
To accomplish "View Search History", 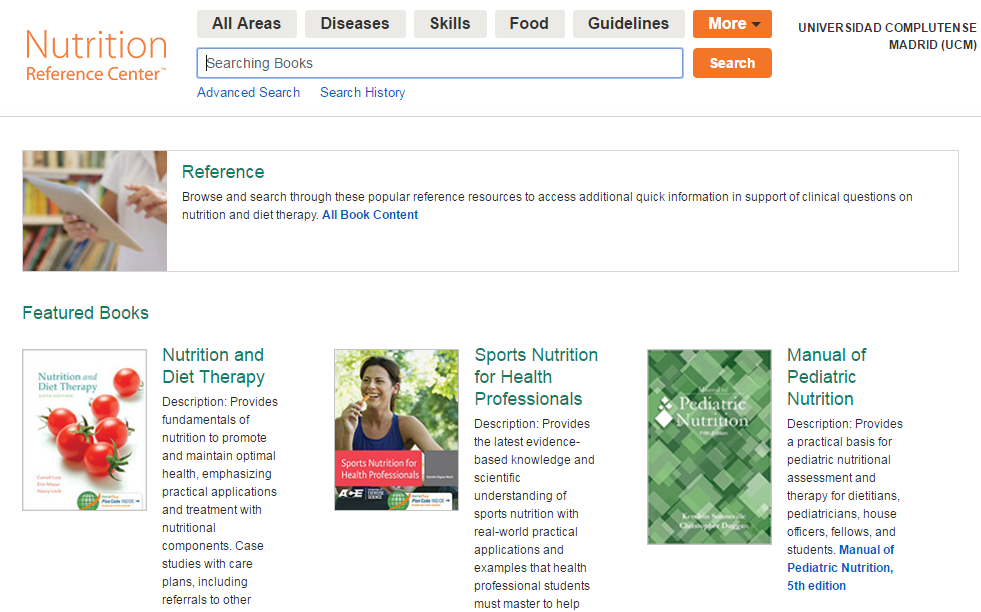I will (363, 93).
